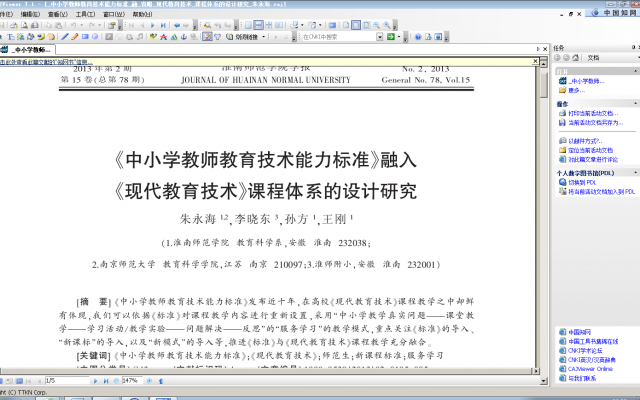The height and width of the screenshot is (400, 640).
Task: Open CAJViewer Online link
Action: click(590, 369)
